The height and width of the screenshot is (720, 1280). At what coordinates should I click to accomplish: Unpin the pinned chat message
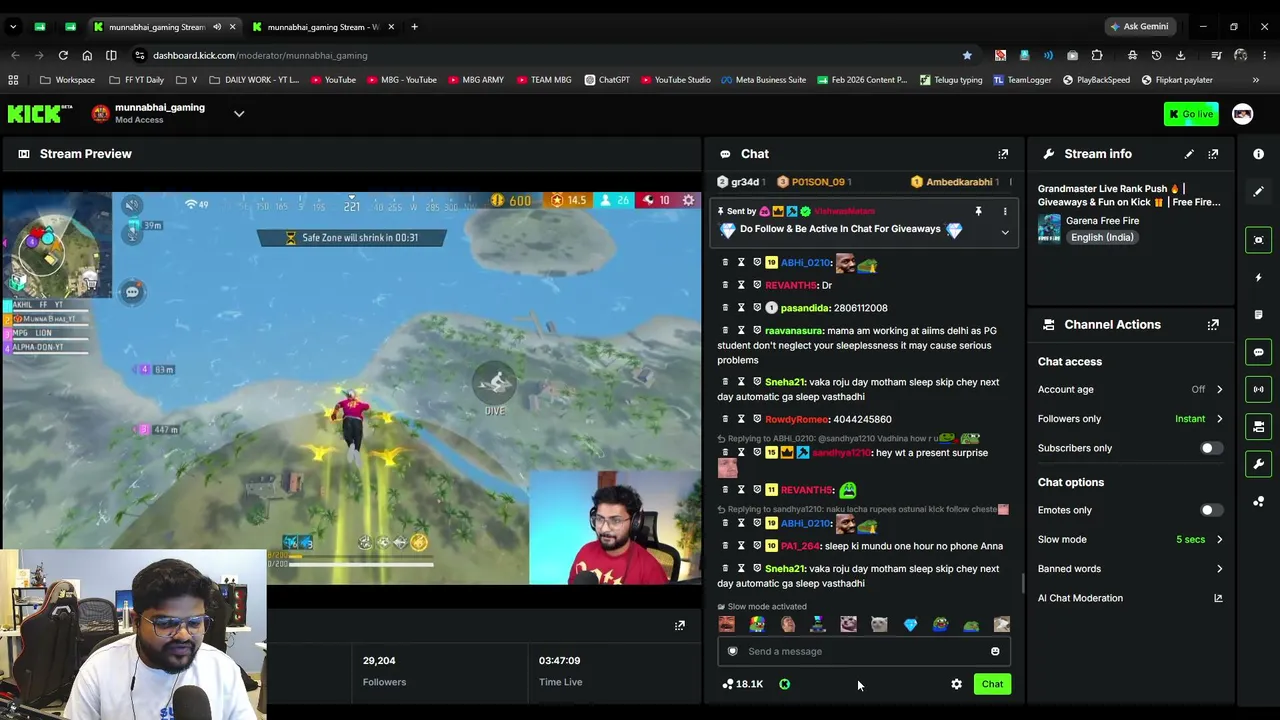[x=978, y=211]
